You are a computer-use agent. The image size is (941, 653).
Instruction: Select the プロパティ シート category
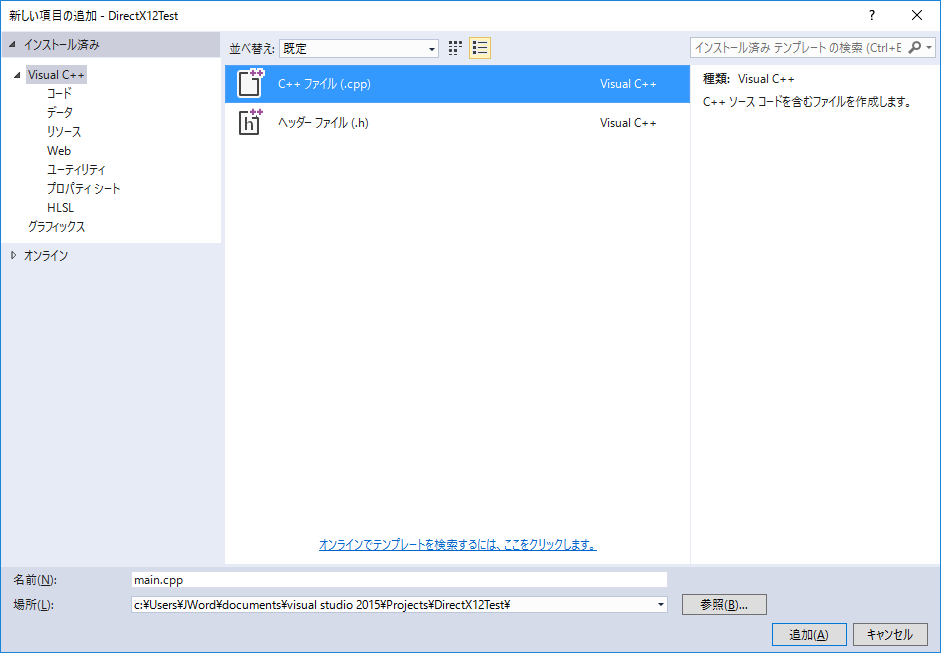click(x=83, y=189)
